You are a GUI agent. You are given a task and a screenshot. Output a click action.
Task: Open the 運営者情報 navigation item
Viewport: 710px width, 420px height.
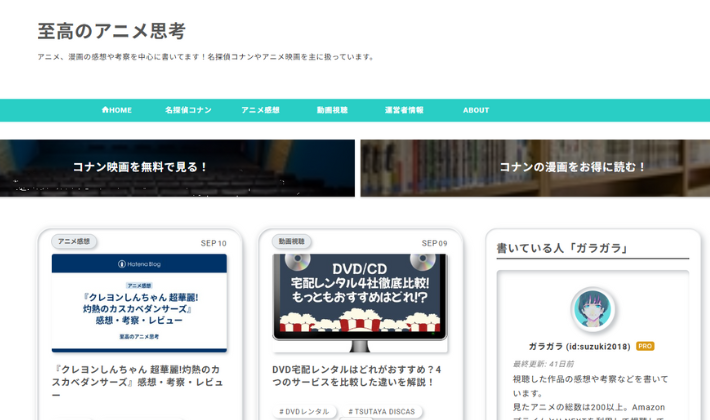point(404,110)
